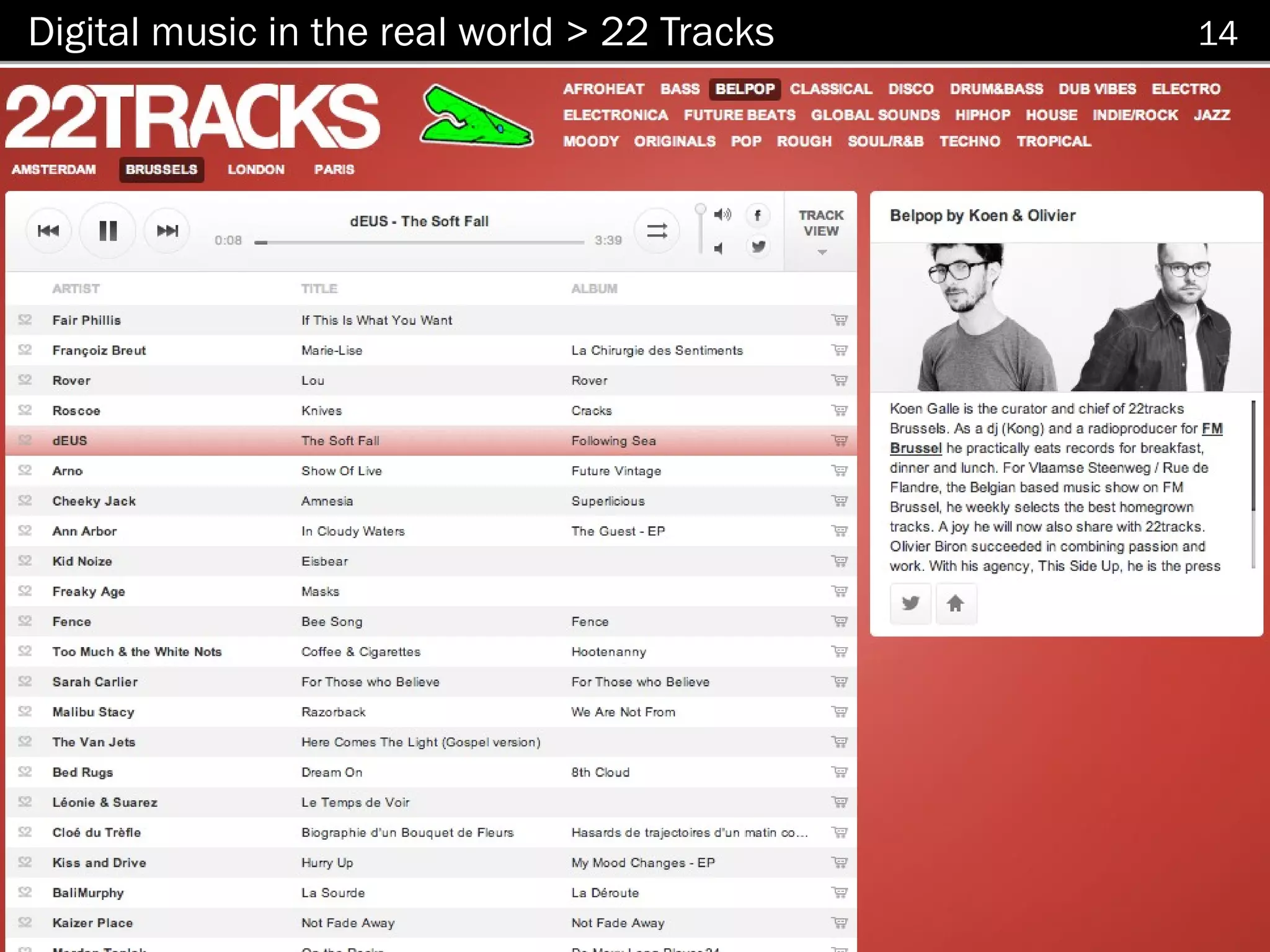Pause the playing dEUS track

click(108, 231)
